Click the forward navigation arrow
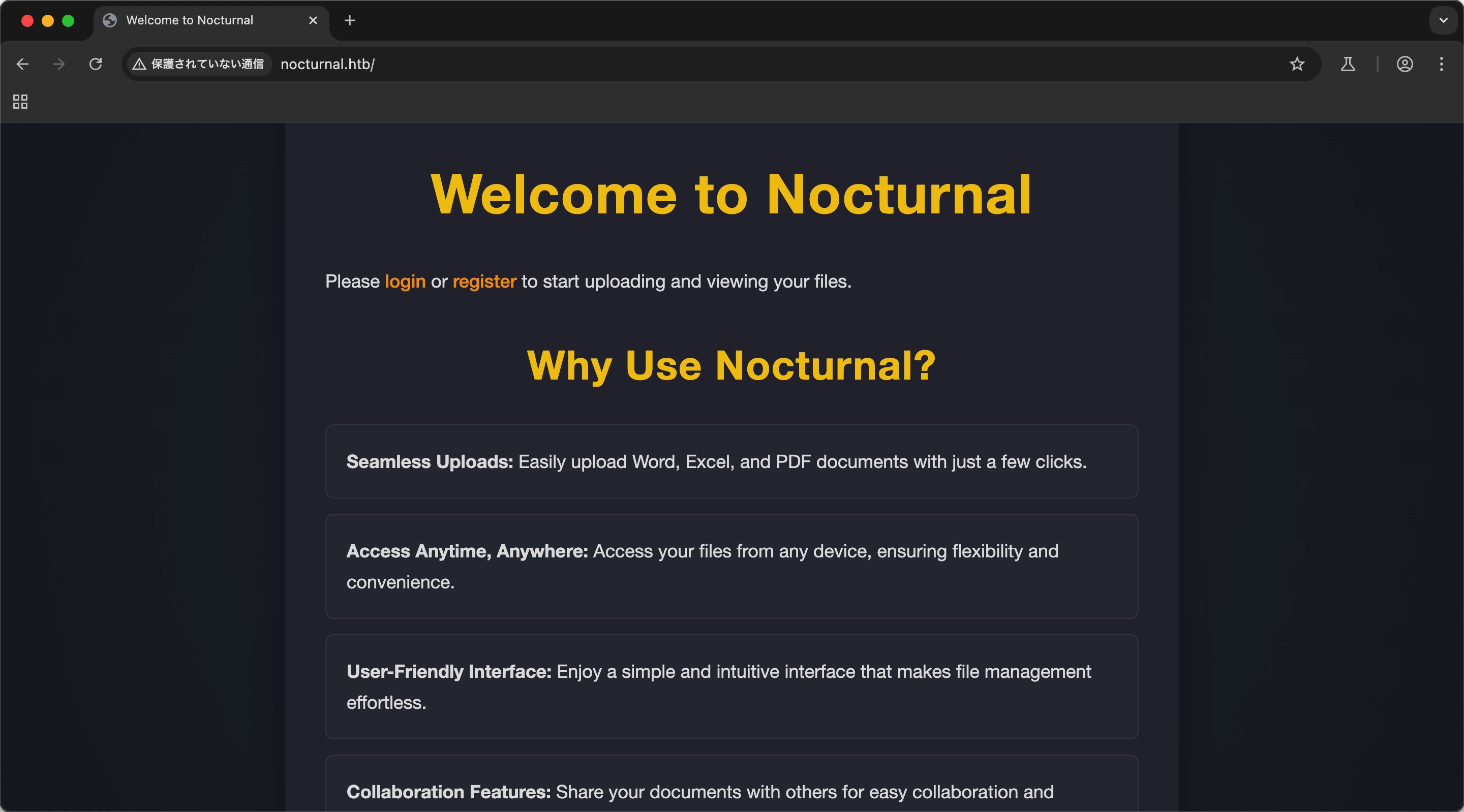Screen dimensions: 1464x812 pos(58,64)
